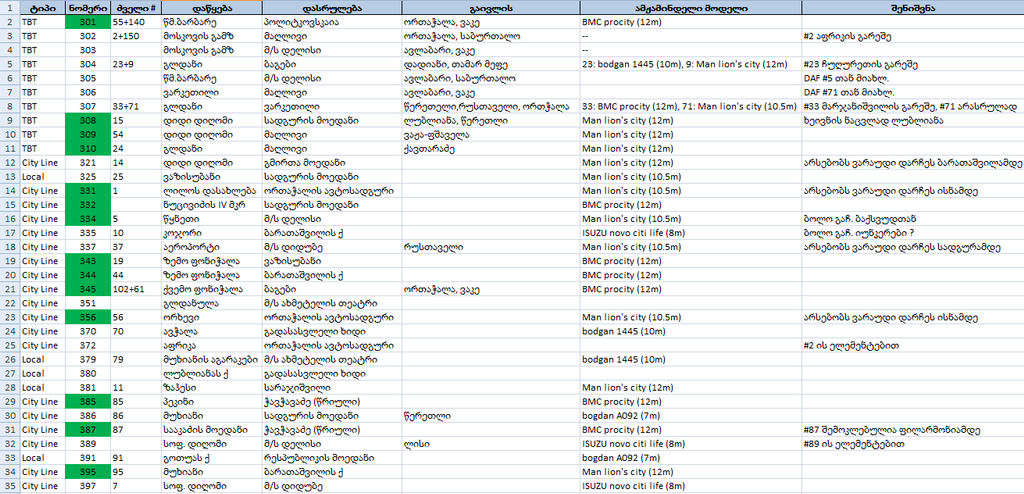This screenshot has height=494, width=1024.
Task: Click the შენიშვნა column header
Action: click(x=912, y=8)
